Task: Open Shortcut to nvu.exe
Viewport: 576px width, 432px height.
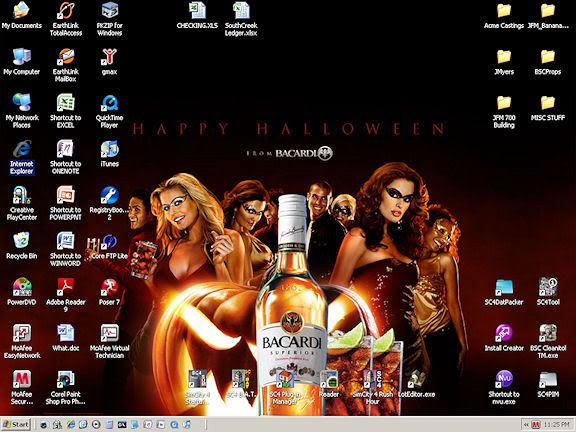Action: coord(504,388)
